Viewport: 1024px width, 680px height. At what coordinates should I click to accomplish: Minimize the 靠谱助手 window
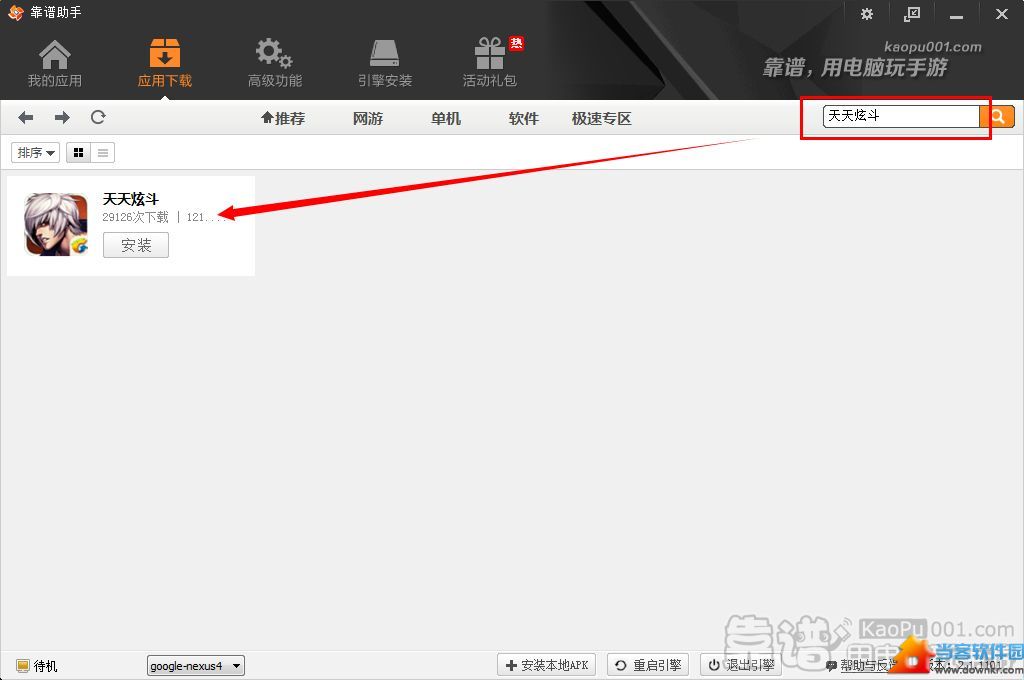pos(957,15)
